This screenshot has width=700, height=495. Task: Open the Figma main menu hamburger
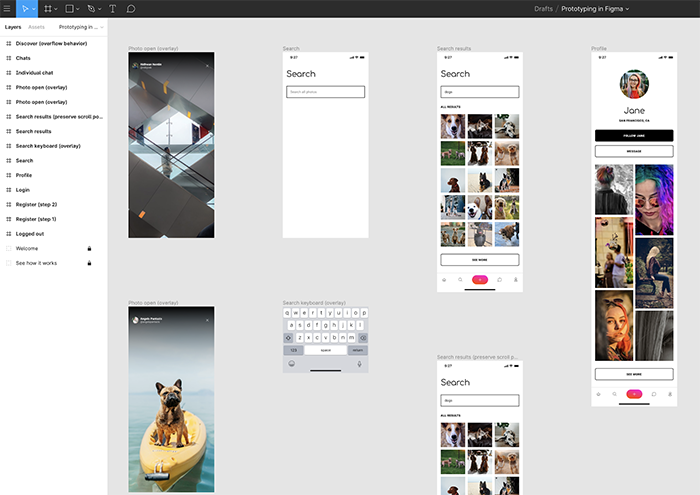[7, 8]
